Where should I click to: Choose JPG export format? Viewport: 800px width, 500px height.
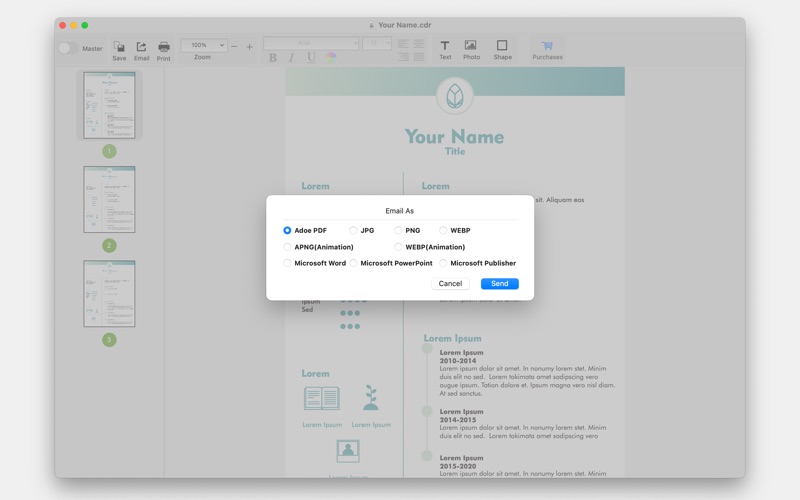pos(362,231)
